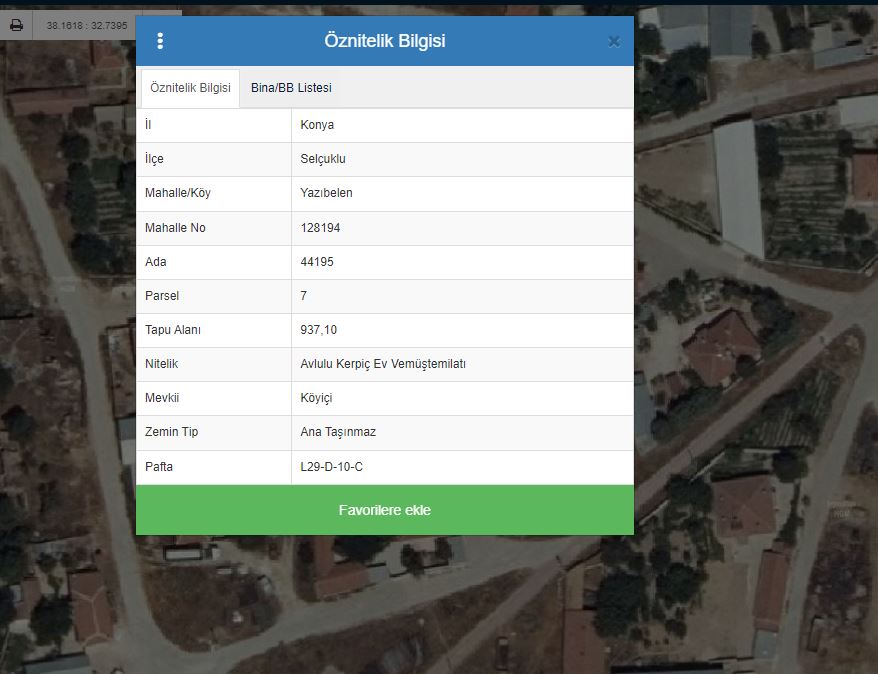Click the Pafta value L29-D-10-C

tap(331, 467)
